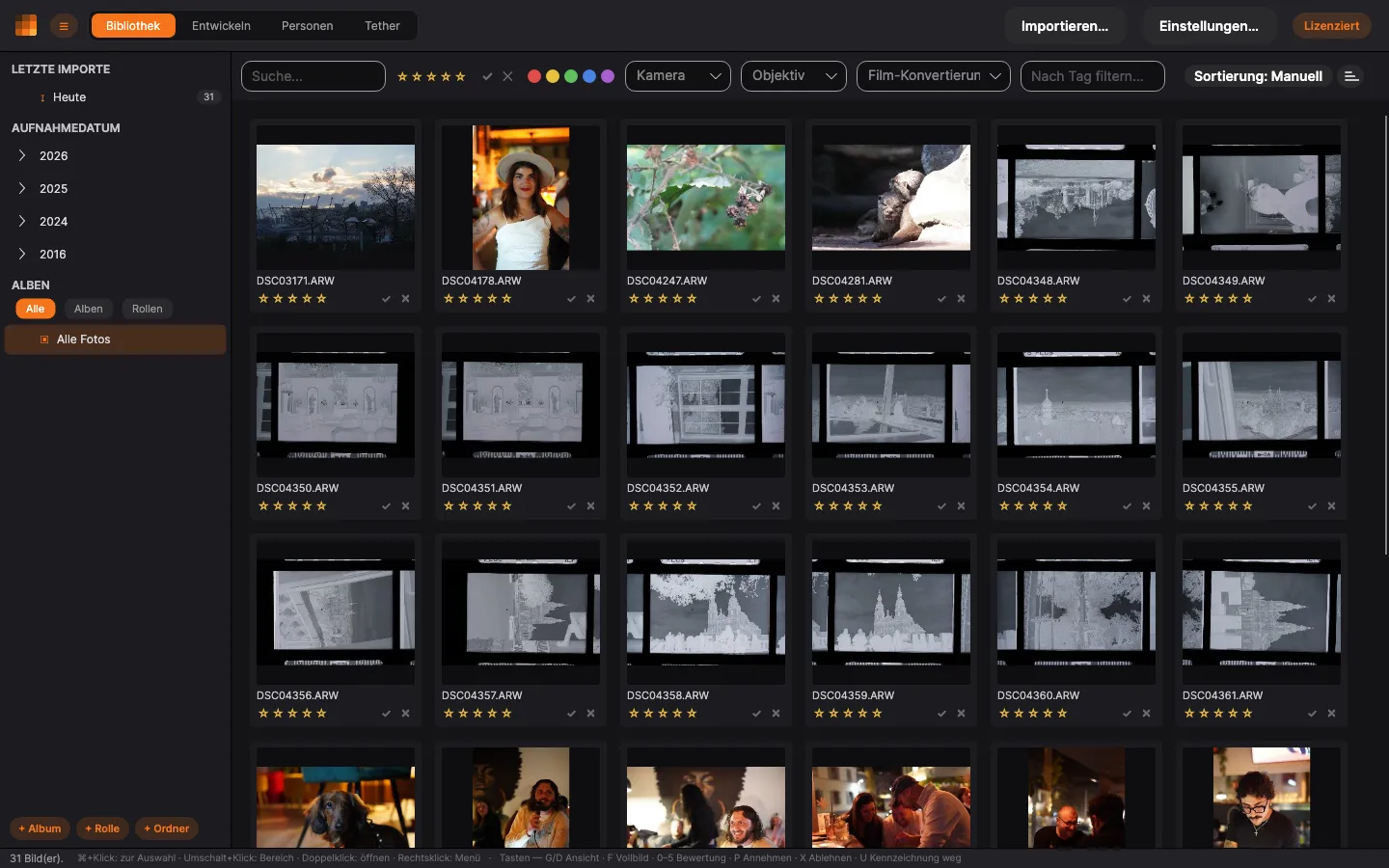The height and width of the screenshot is (868, 1389).
Task: Click the orange app logo icon
Action: (26, 26)
